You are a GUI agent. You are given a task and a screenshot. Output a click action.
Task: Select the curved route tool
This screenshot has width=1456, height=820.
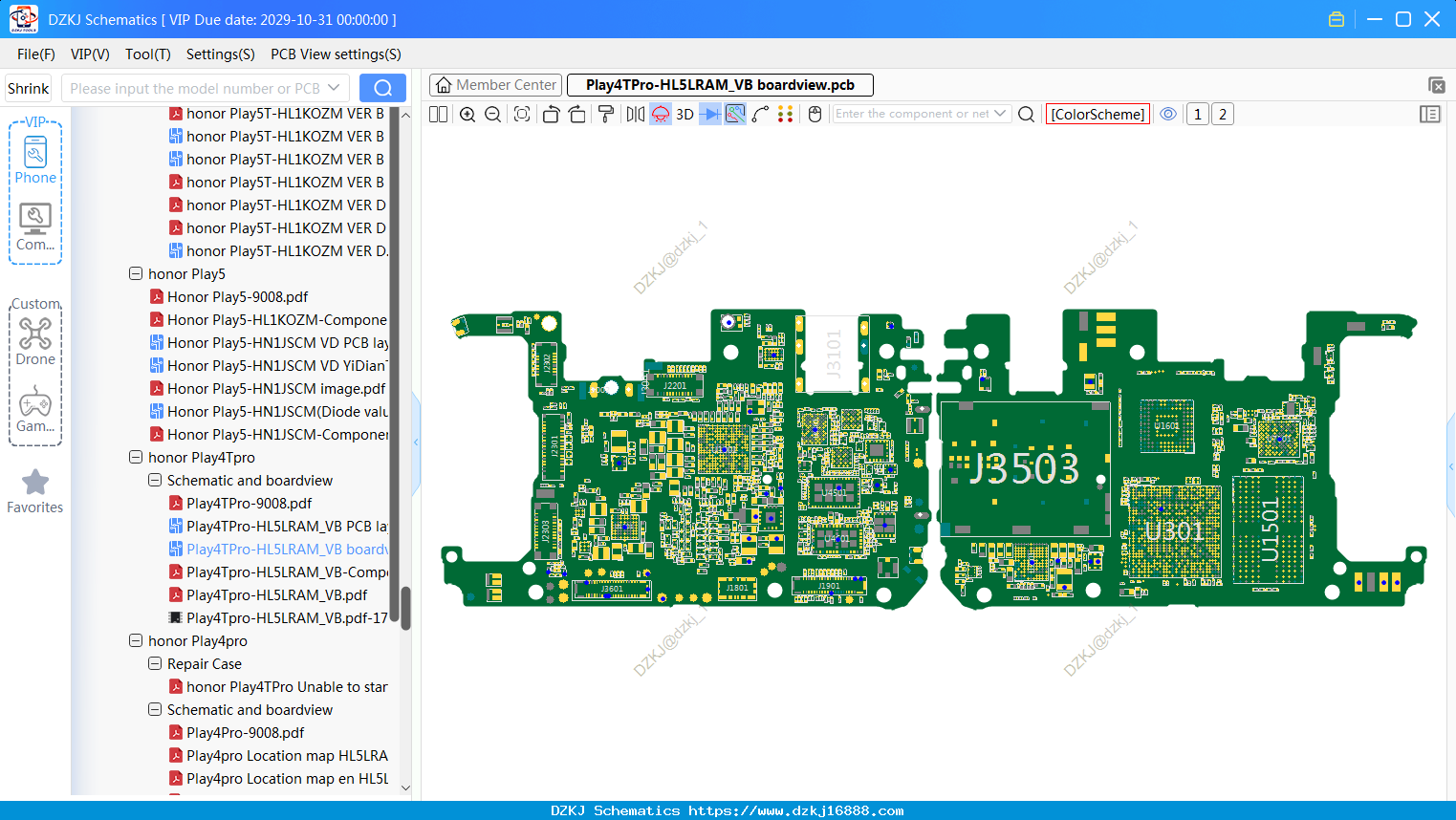(760, 114)
